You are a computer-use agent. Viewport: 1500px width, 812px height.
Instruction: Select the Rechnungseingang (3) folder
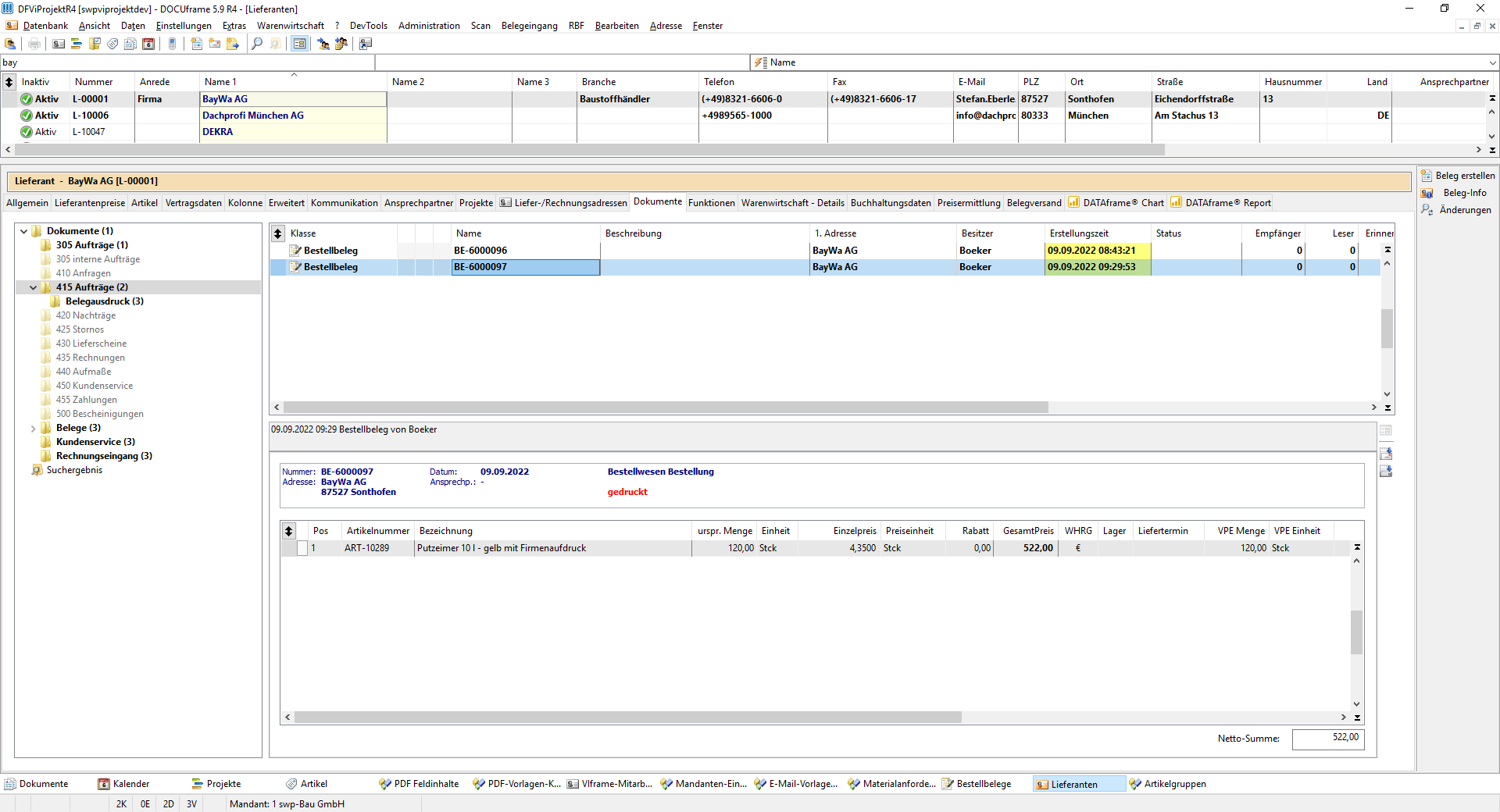(104, 456)
